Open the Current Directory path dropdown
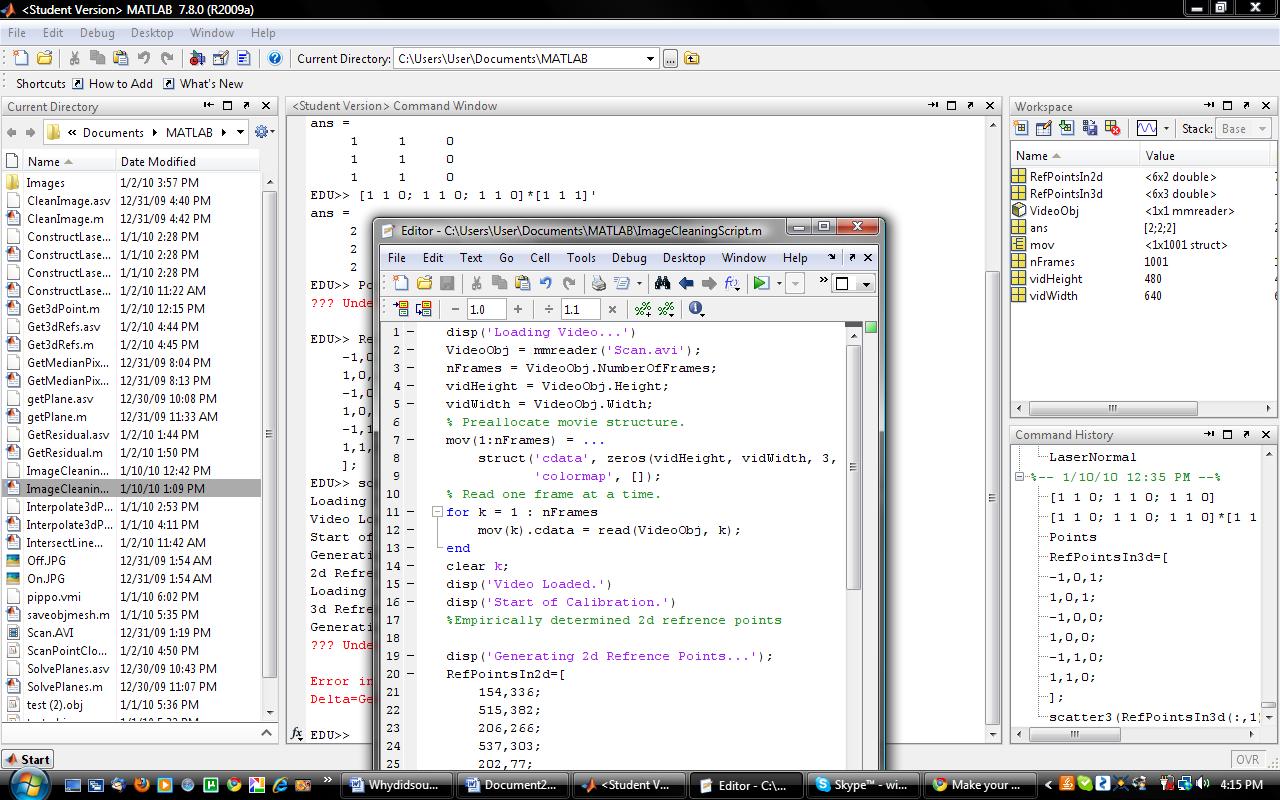Viewport: 1280px width, 800px height. coord(650,59)
